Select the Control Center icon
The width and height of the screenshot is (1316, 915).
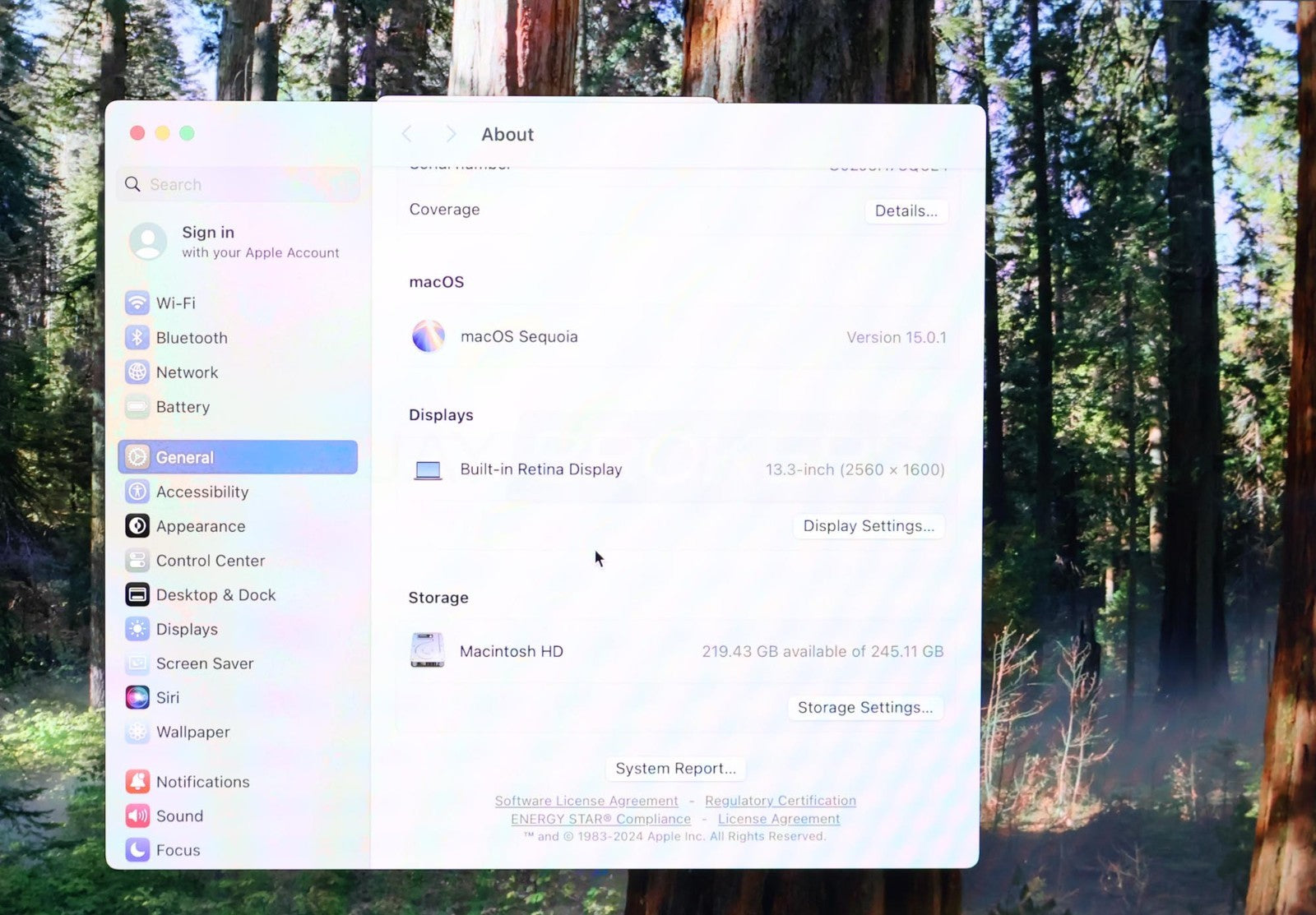[137, 561]
